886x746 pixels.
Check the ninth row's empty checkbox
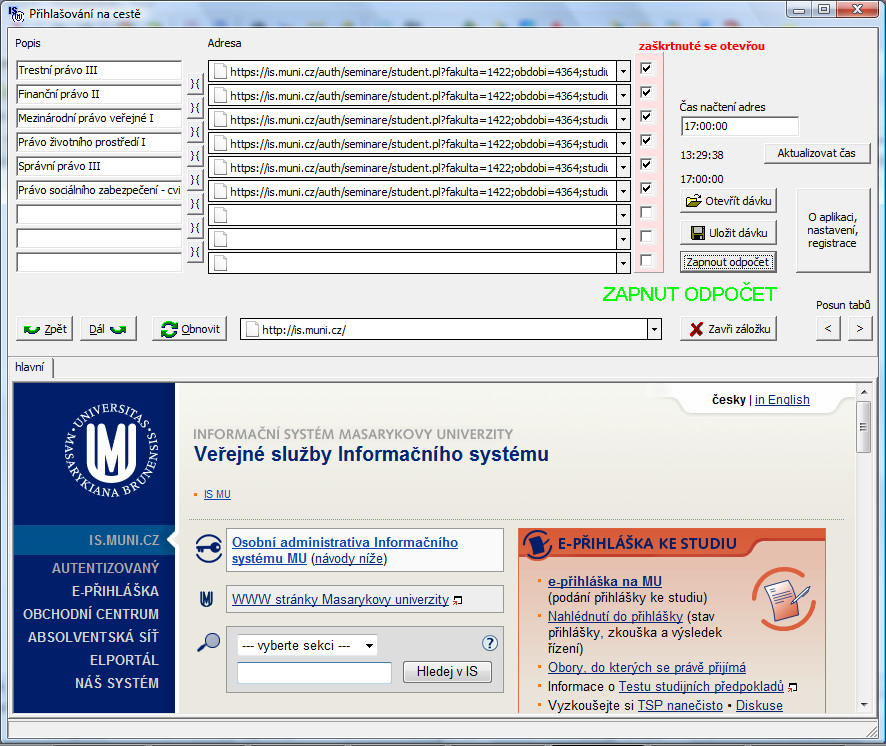click(x=646, y=261)
